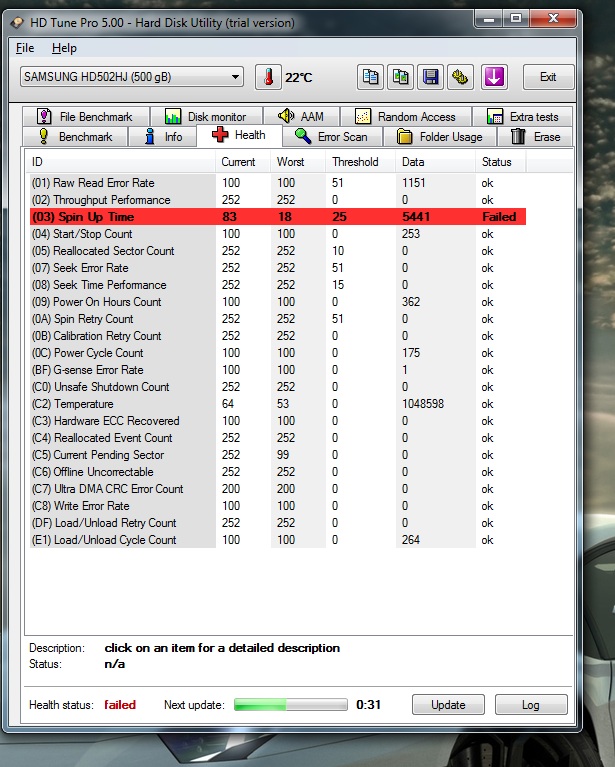This screenshot has width=615, height=767.
Task: Click the 0:31 next update countdown
Action: coord(368,704)
